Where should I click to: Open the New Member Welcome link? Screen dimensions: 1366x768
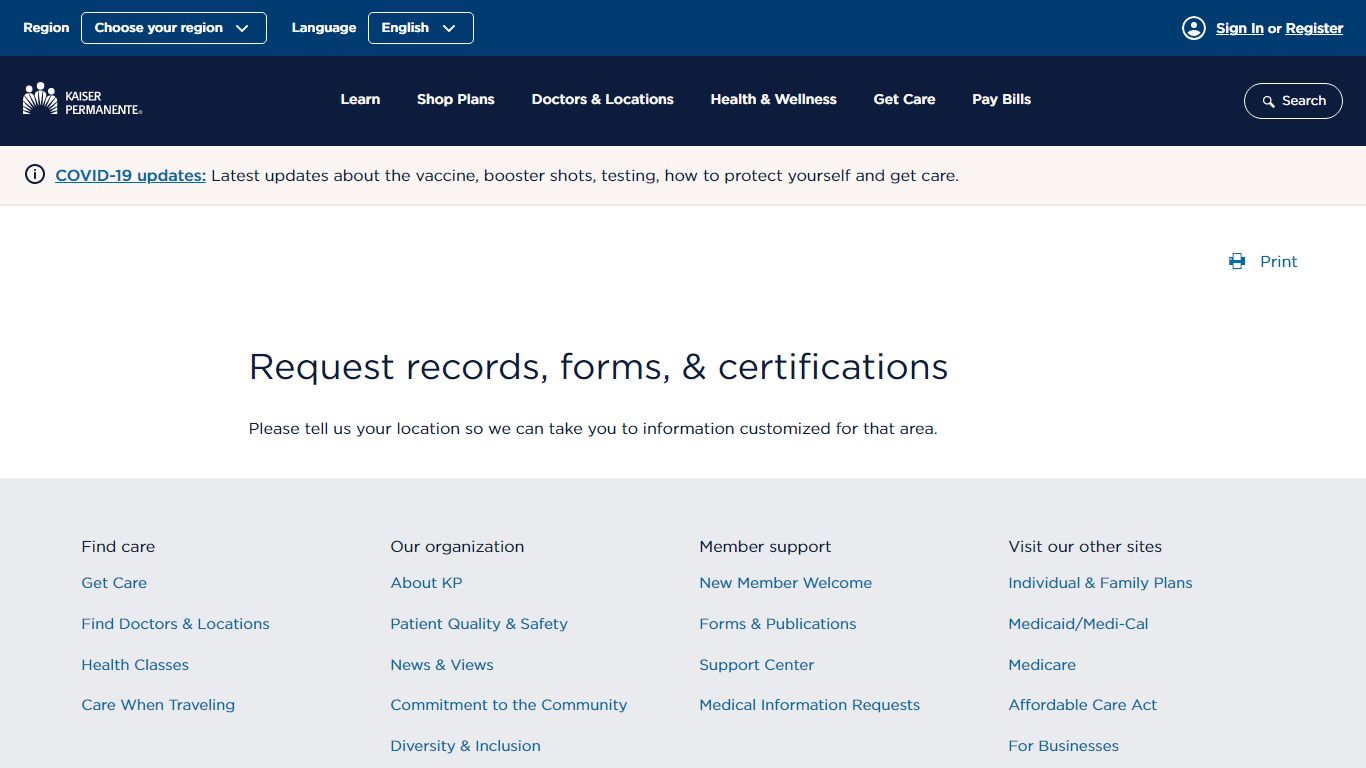pos(786,583)
